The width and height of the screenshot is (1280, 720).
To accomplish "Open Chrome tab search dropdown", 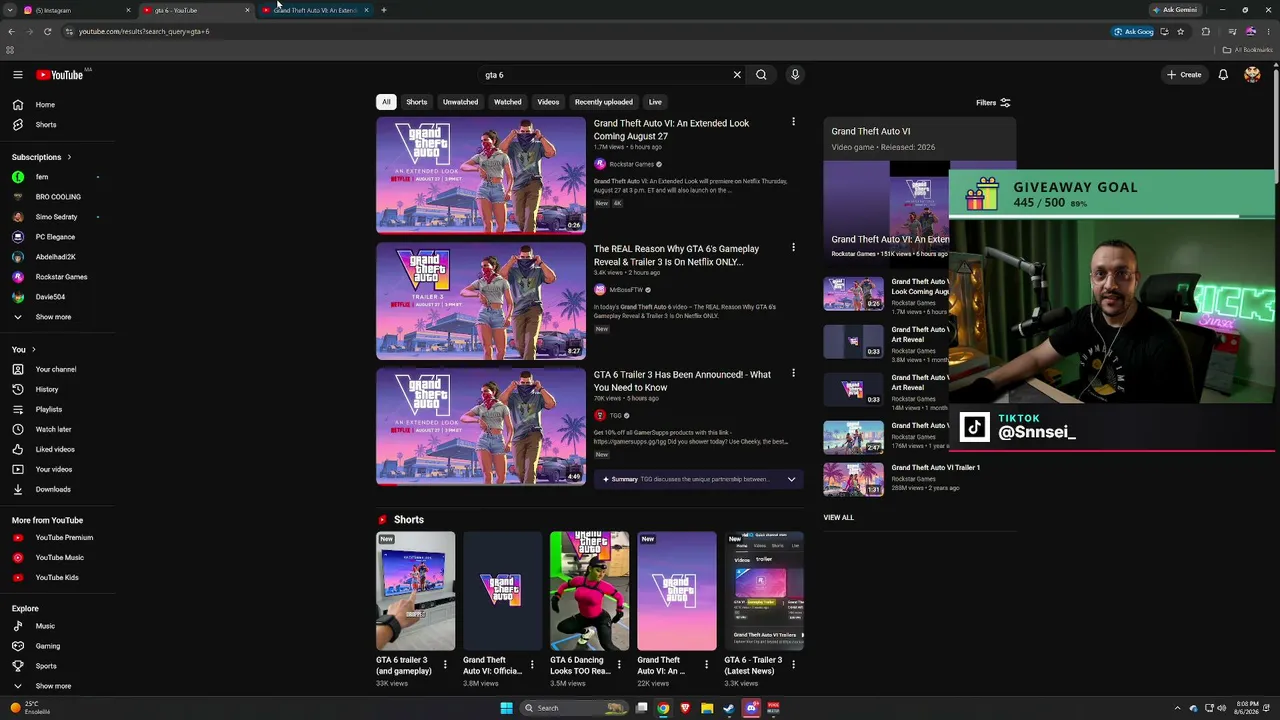I will (x=10, y=10).
